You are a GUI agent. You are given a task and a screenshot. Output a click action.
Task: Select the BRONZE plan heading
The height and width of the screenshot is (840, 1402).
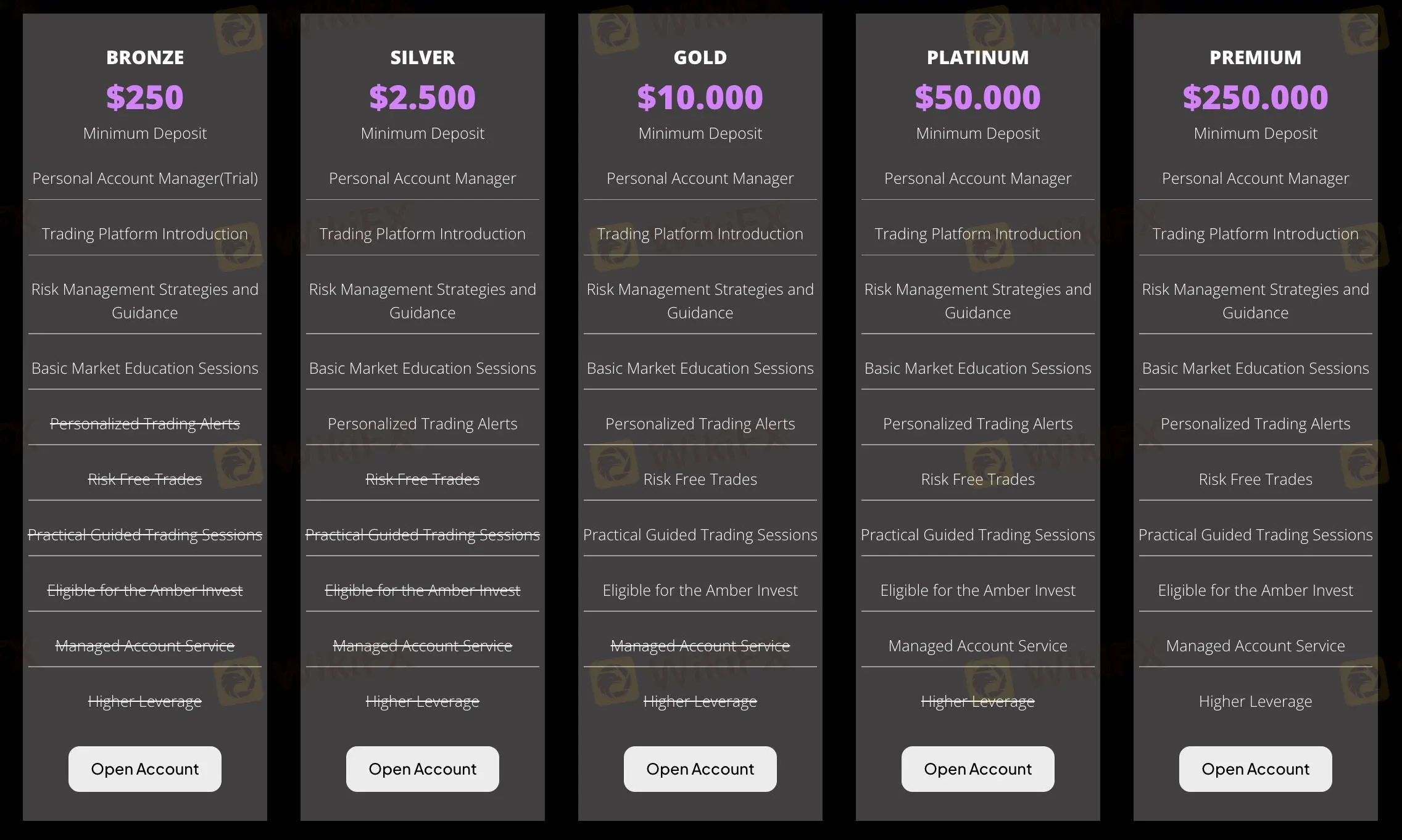coord(144,57)
